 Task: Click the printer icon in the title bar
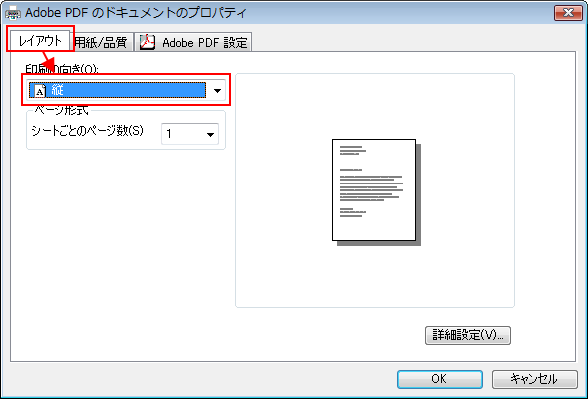[13, 14]
